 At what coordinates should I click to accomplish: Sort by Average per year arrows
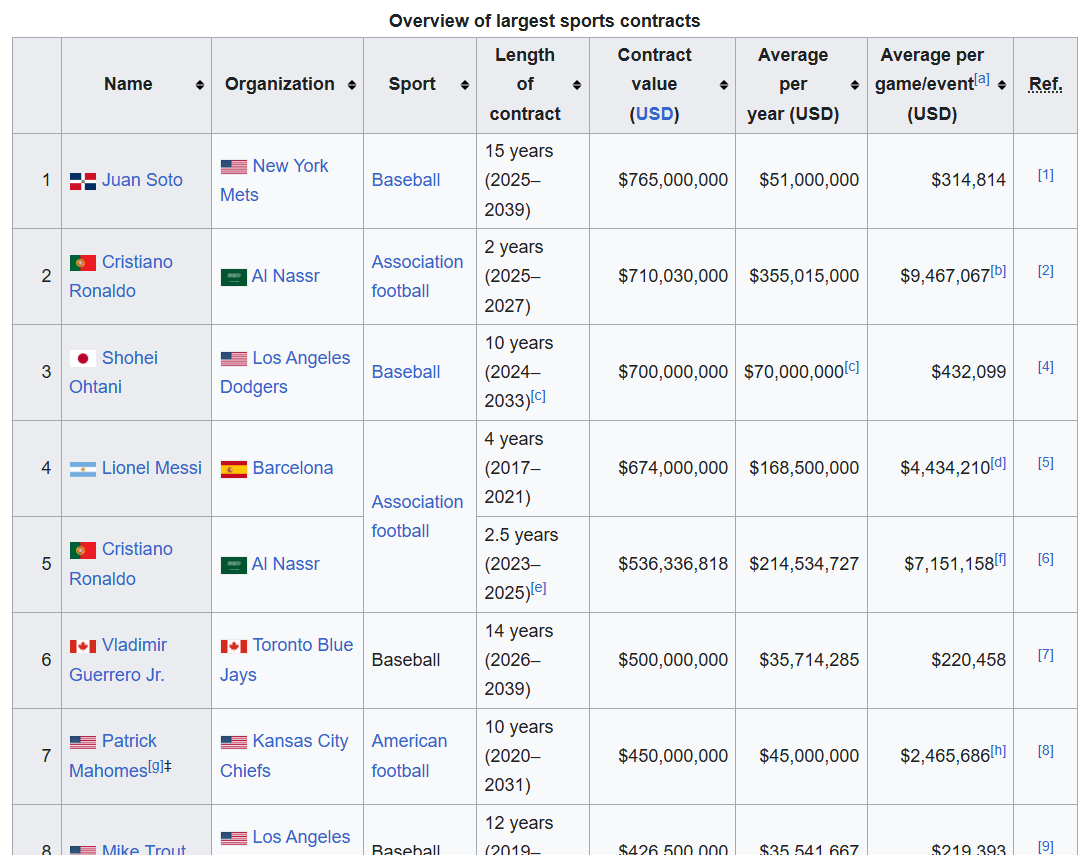tap(855, 85)
